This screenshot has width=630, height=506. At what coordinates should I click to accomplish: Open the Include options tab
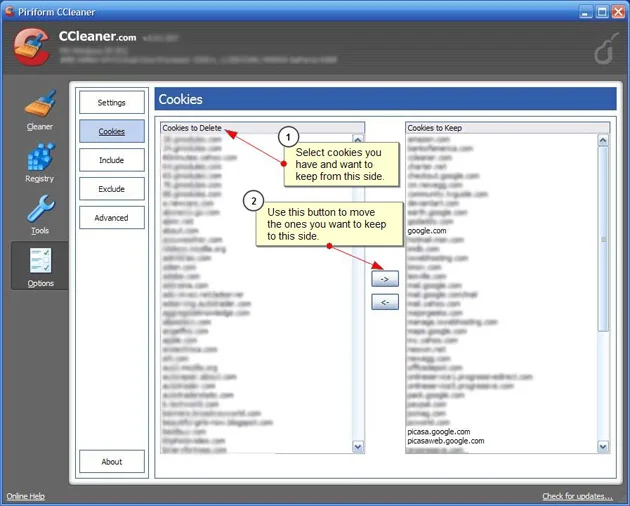[112, 160]
